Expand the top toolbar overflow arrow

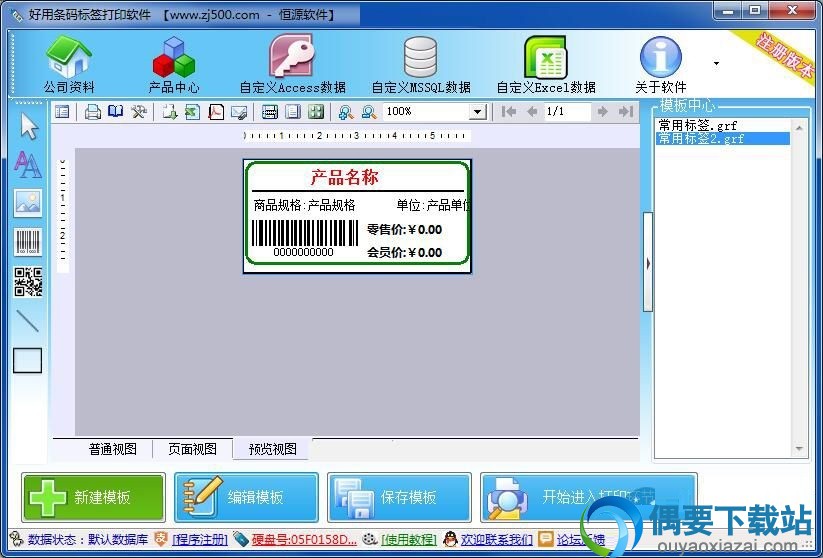coord(716,64)
